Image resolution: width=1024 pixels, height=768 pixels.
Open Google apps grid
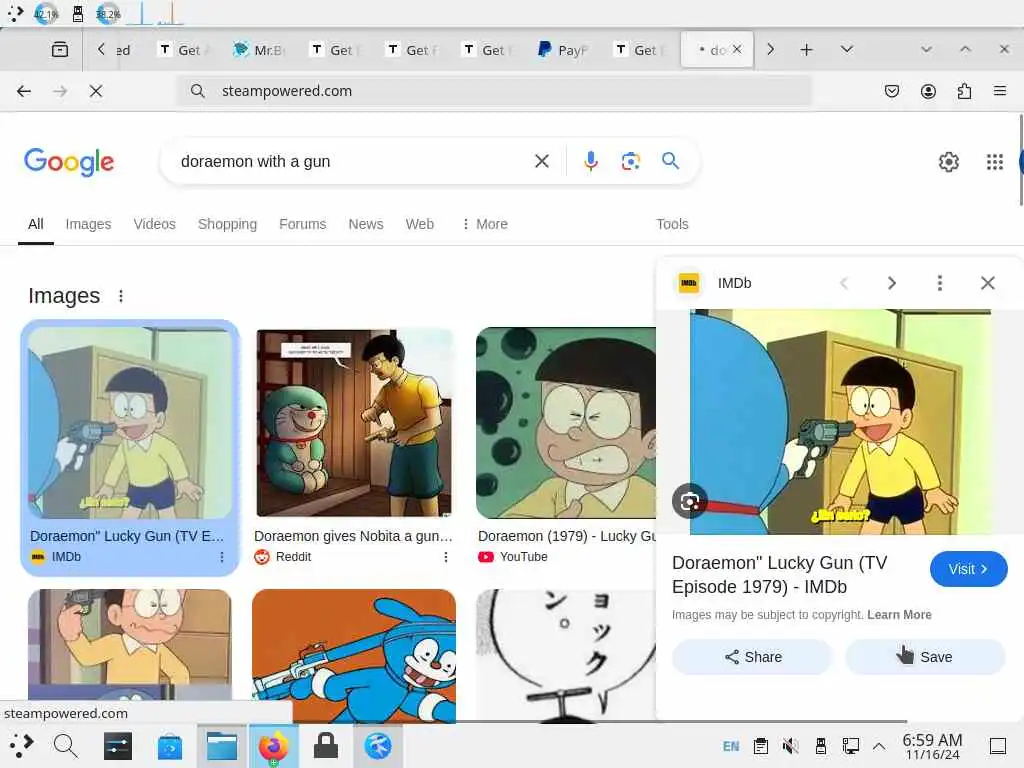(x=995, y=162)
